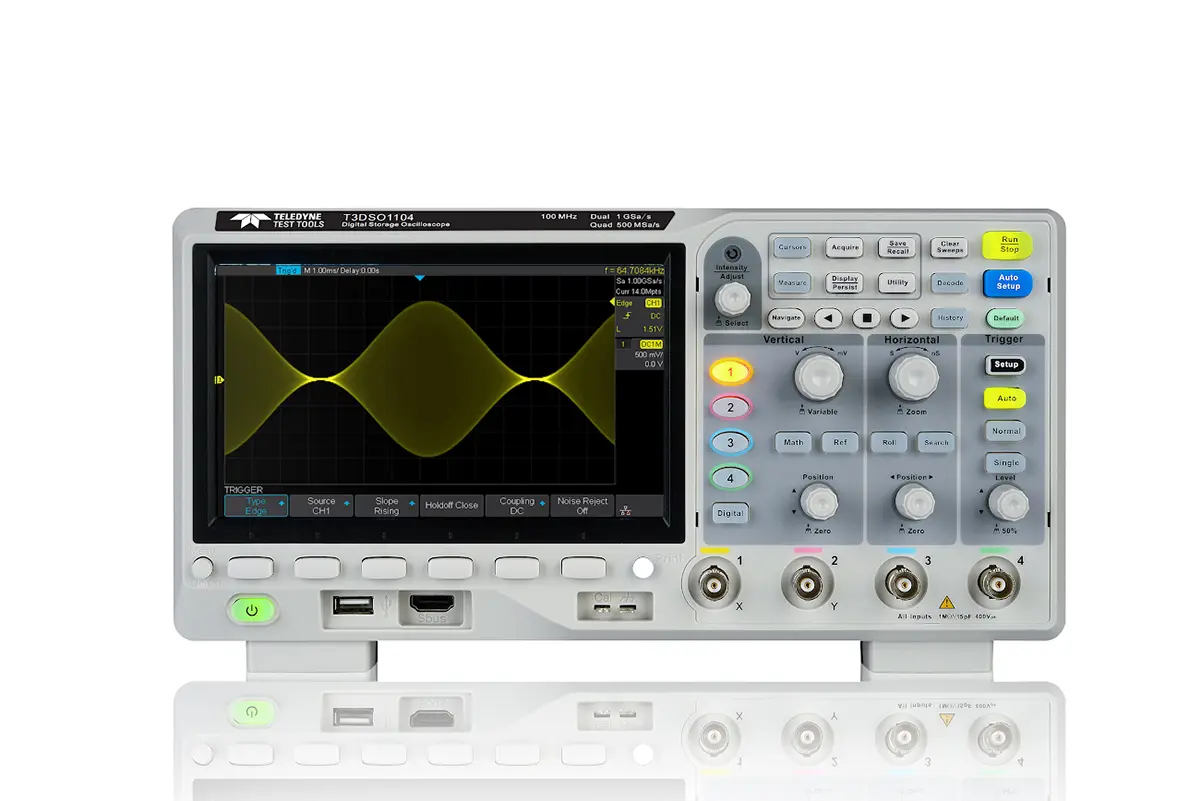Open the Coupling DC selector on screen
This screenshot has height=801, width=1201.
[517, 506]
